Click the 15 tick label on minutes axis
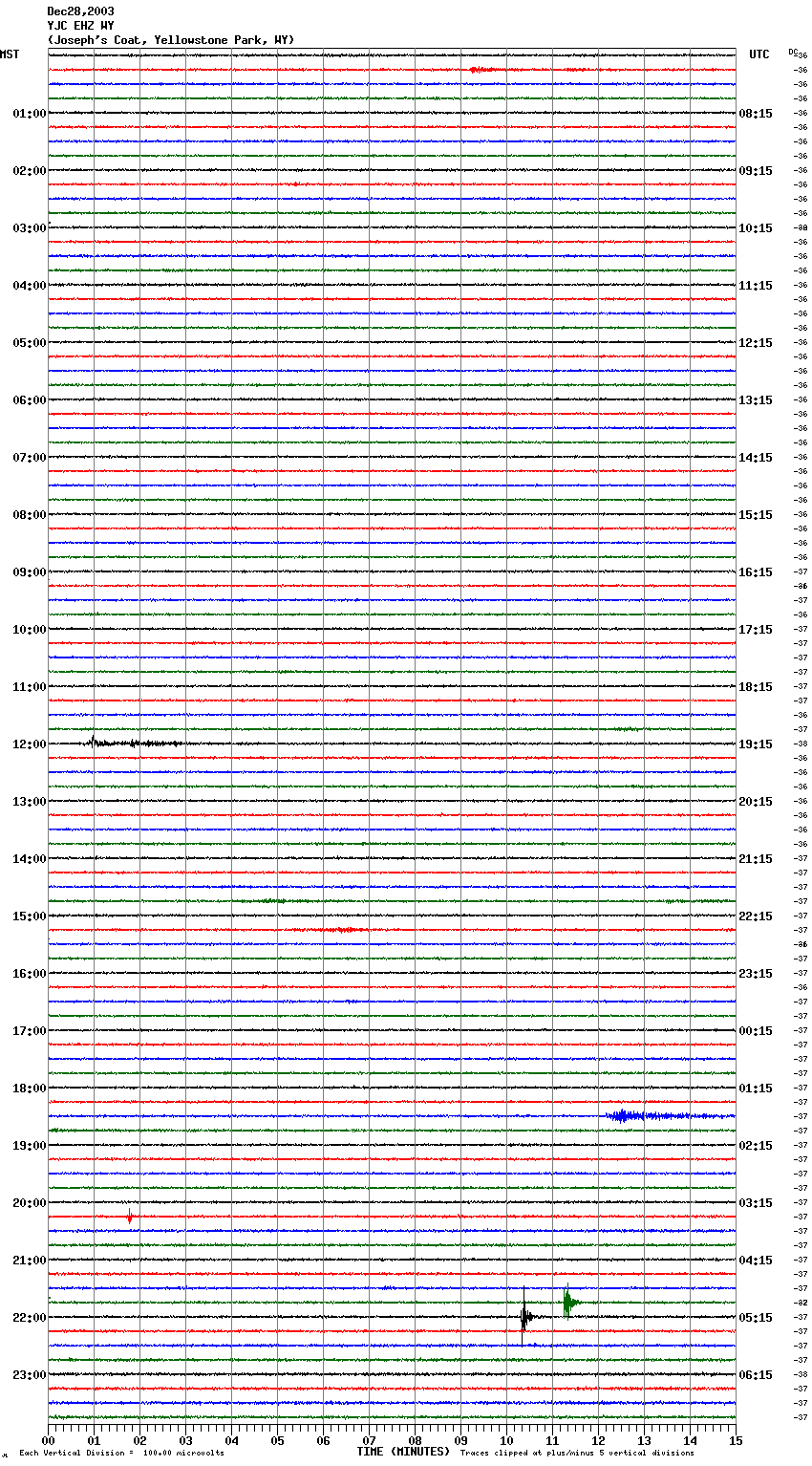 (736, 1440)
